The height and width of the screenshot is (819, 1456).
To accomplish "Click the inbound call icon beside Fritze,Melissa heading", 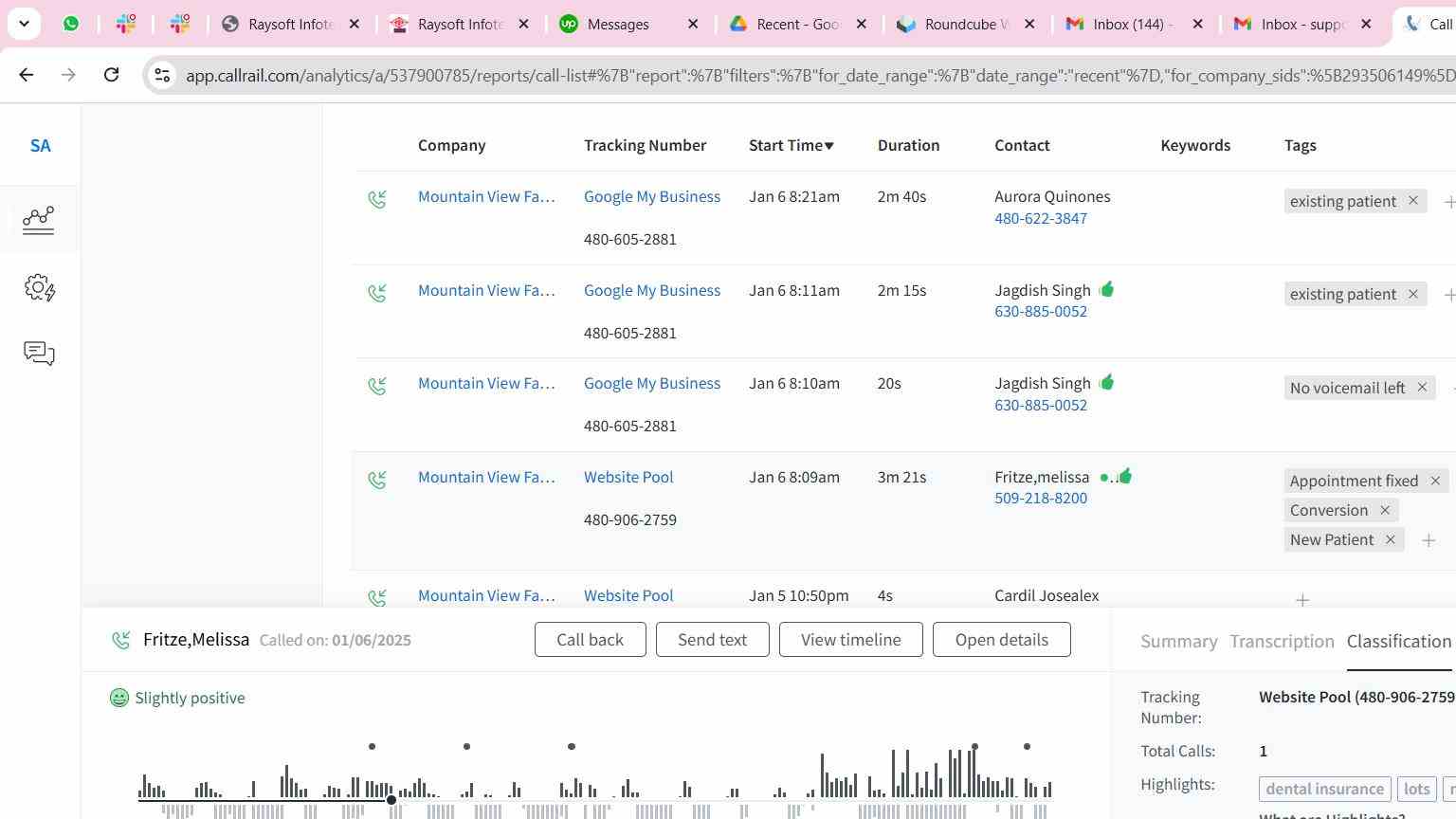I will click(121, 640).
